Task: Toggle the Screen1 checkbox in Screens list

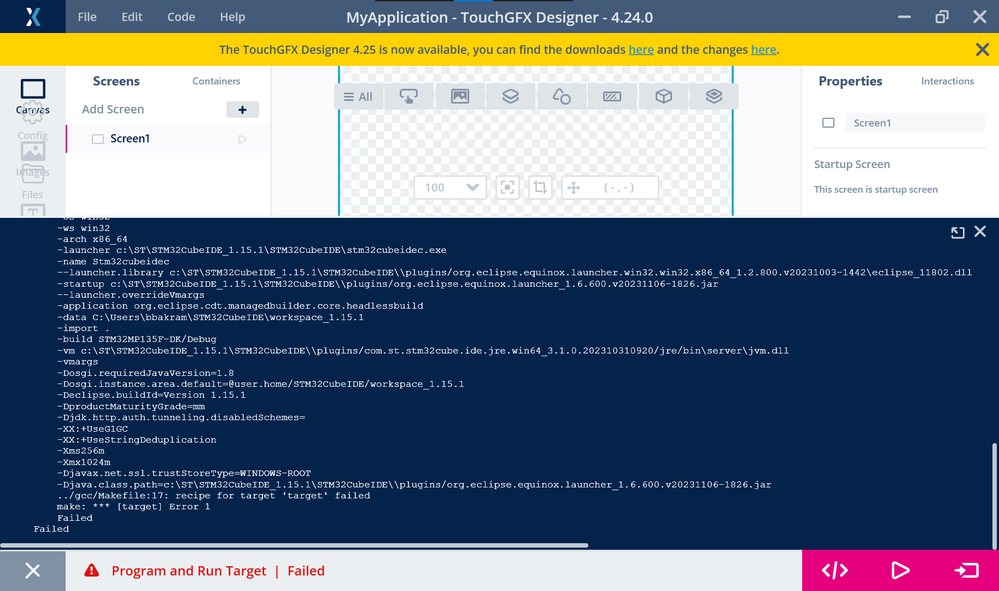Action: tap(97, 139)
